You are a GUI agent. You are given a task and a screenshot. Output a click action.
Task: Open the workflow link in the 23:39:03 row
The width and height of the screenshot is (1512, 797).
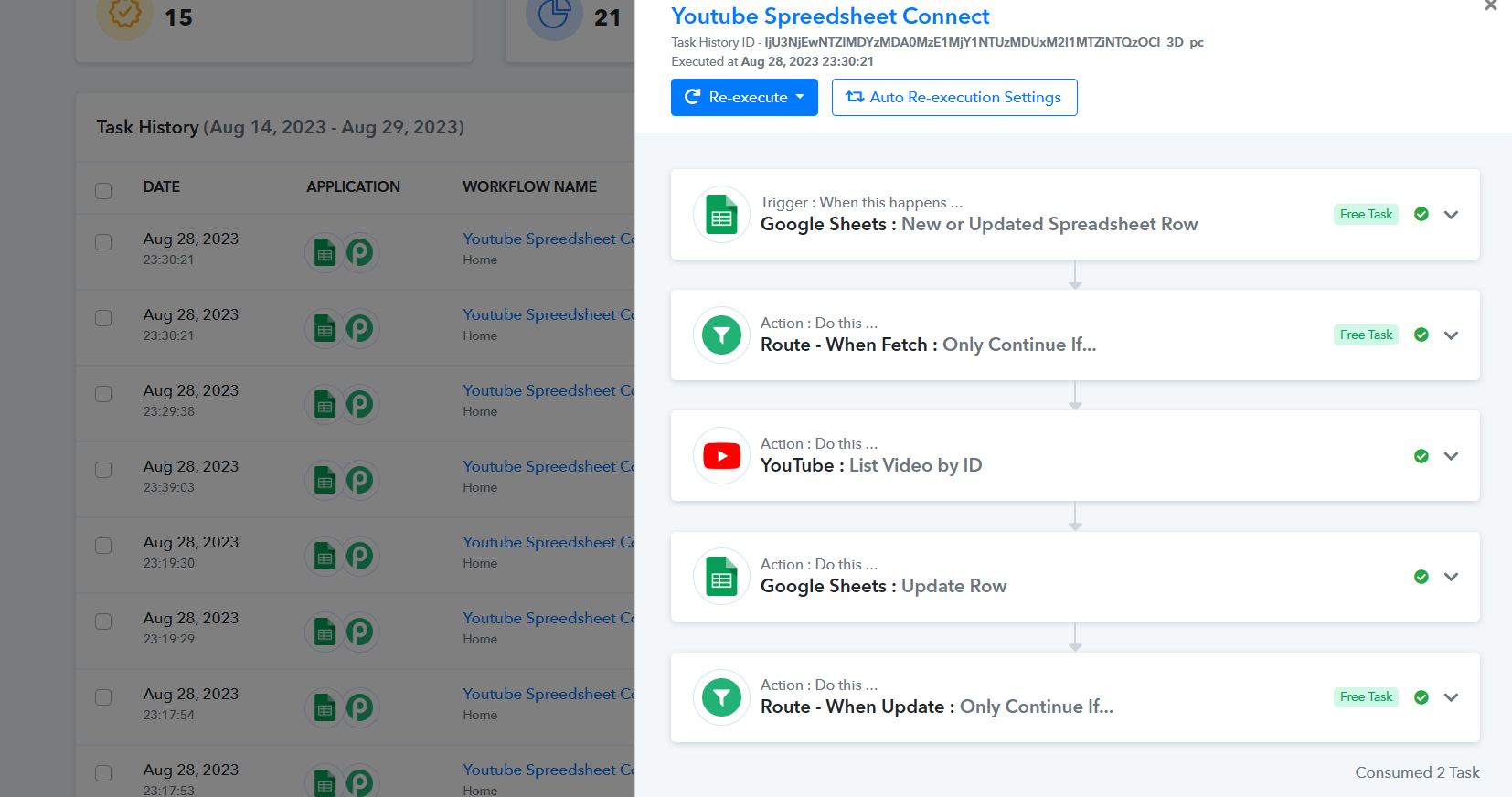pos(548,466)
